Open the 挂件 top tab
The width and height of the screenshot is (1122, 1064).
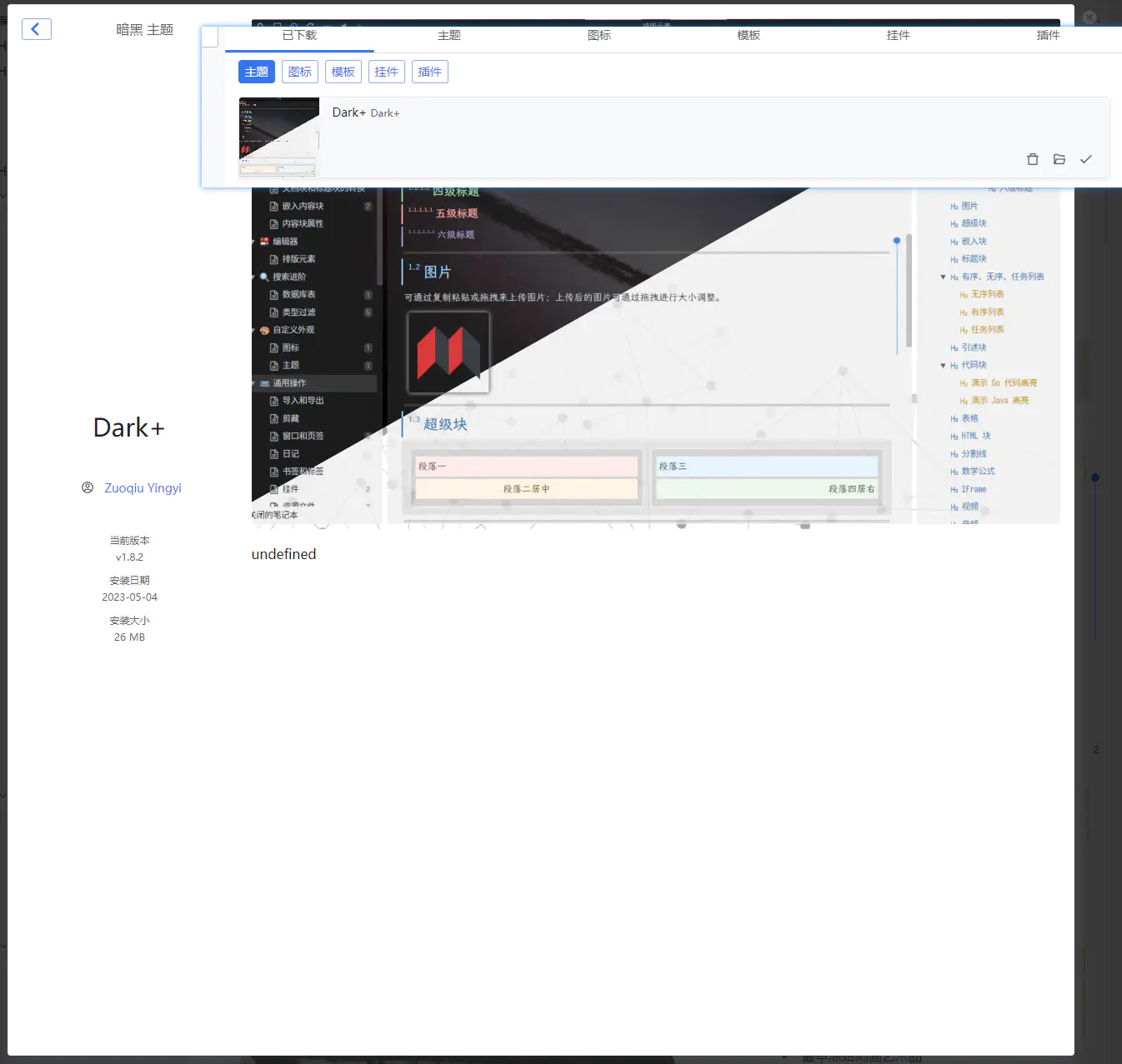click(x=898, y=35)
